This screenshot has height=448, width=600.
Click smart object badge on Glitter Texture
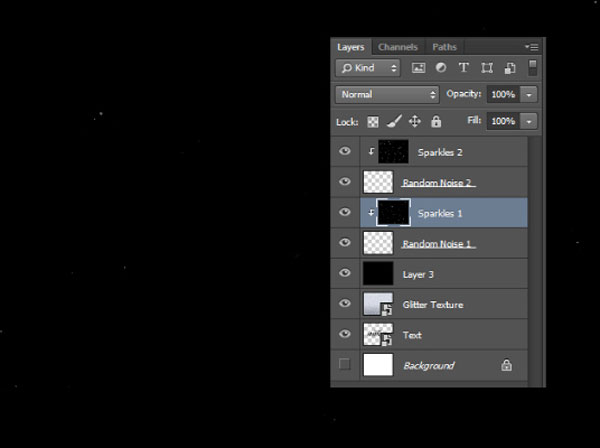387,310
